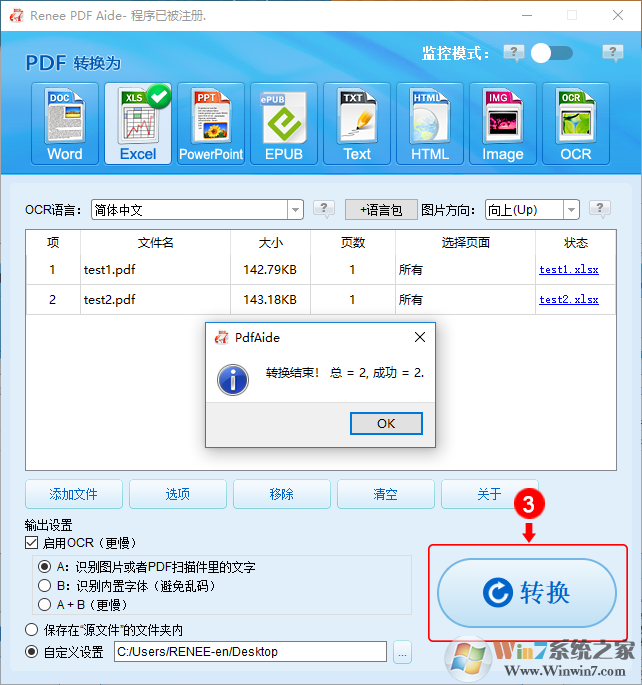
Task: Click the 143.18KB size cell
Action: tap(270, 299)
